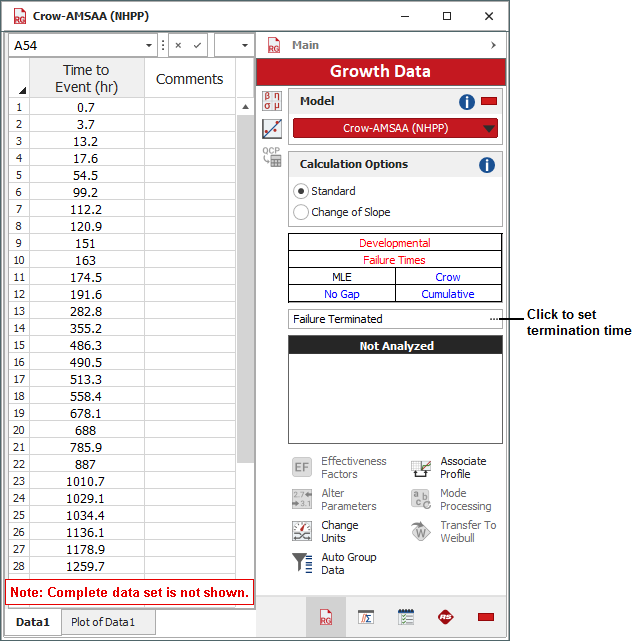The width and height of the screenshot is (635, 641).
Task: Select the Standard calculation option
Action: click(301, 191)
